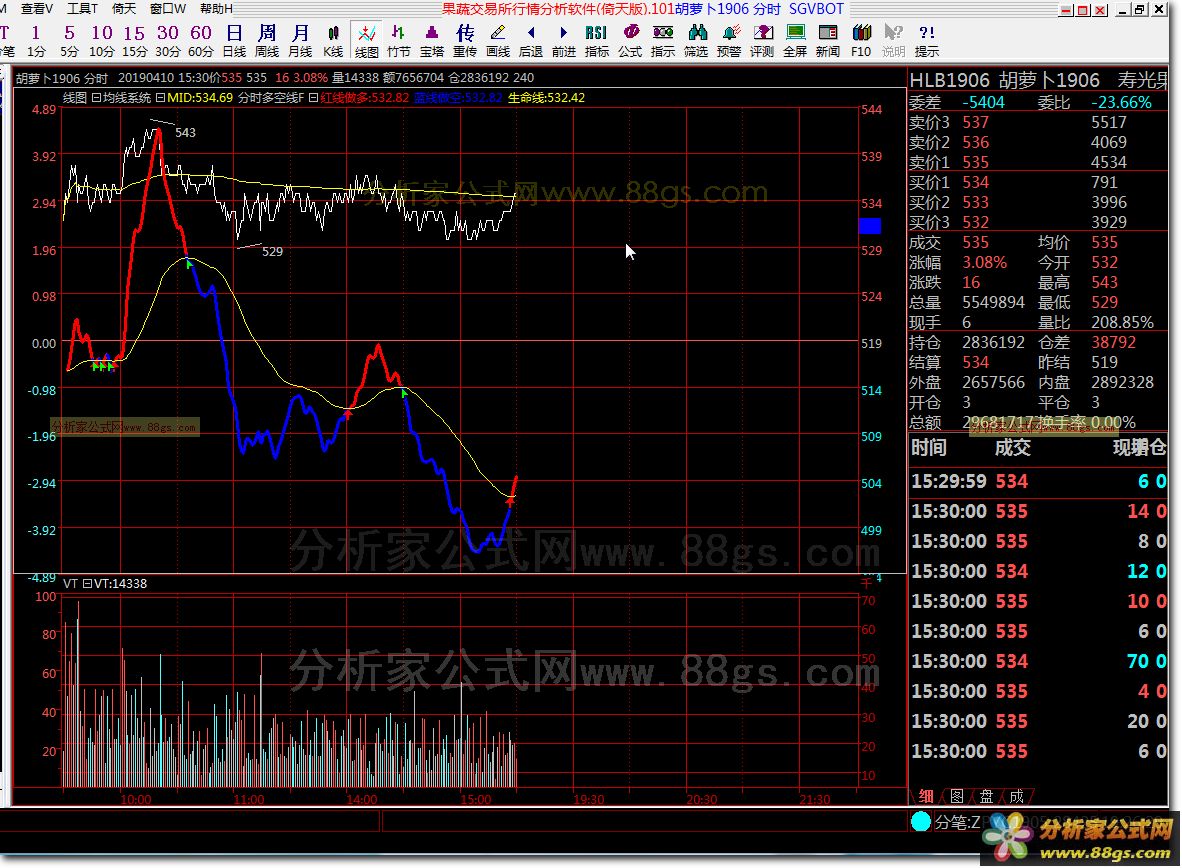Open the 帮助H menu
This screenshot has width=1182, height=868.
pyautogui.click(x=216, y=8)
